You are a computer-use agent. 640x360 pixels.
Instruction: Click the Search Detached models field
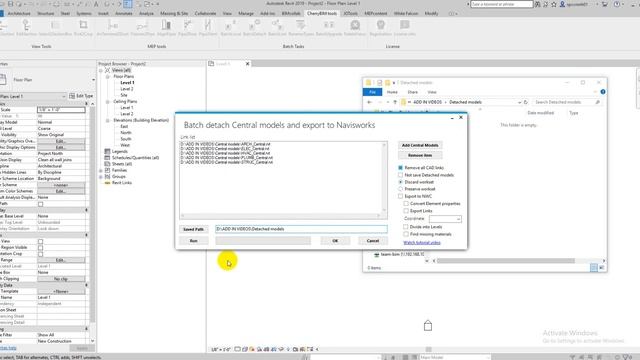coord(567,102)
